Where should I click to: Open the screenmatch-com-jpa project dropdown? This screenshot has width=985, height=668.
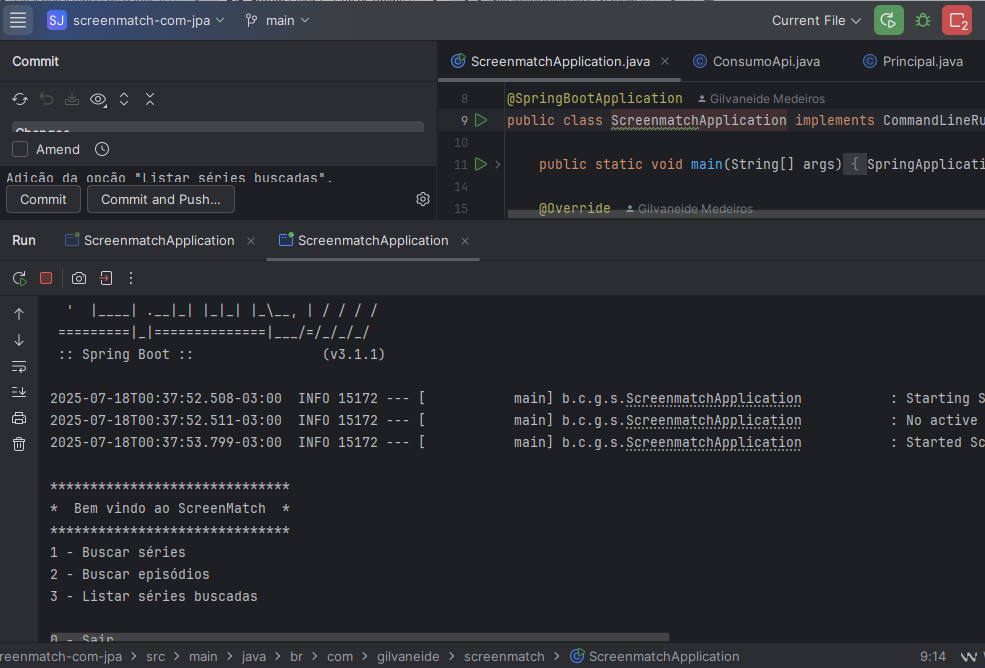tap(136, 20)
